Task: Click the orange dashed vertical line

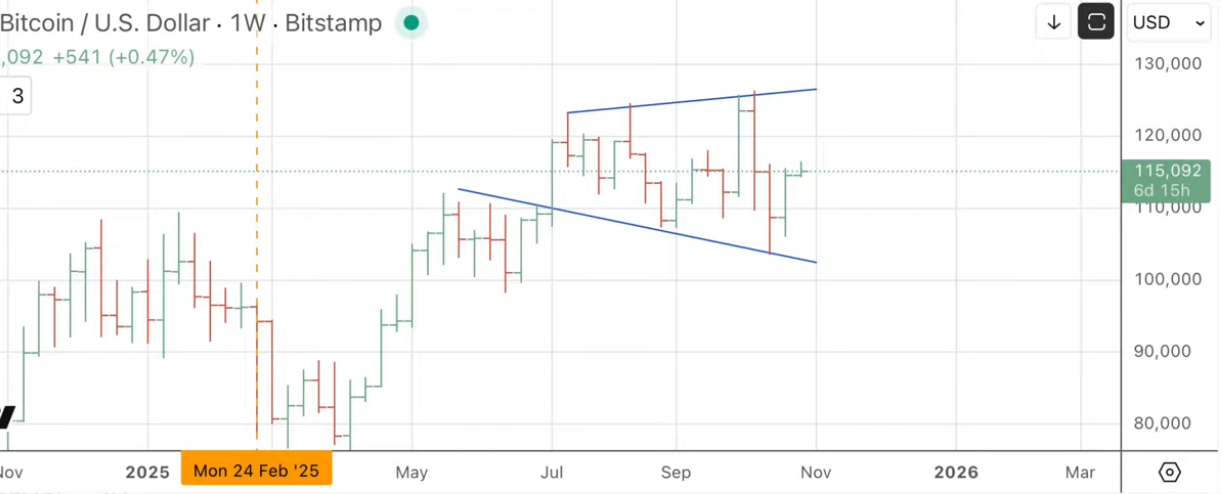Action: click(257, 200)
